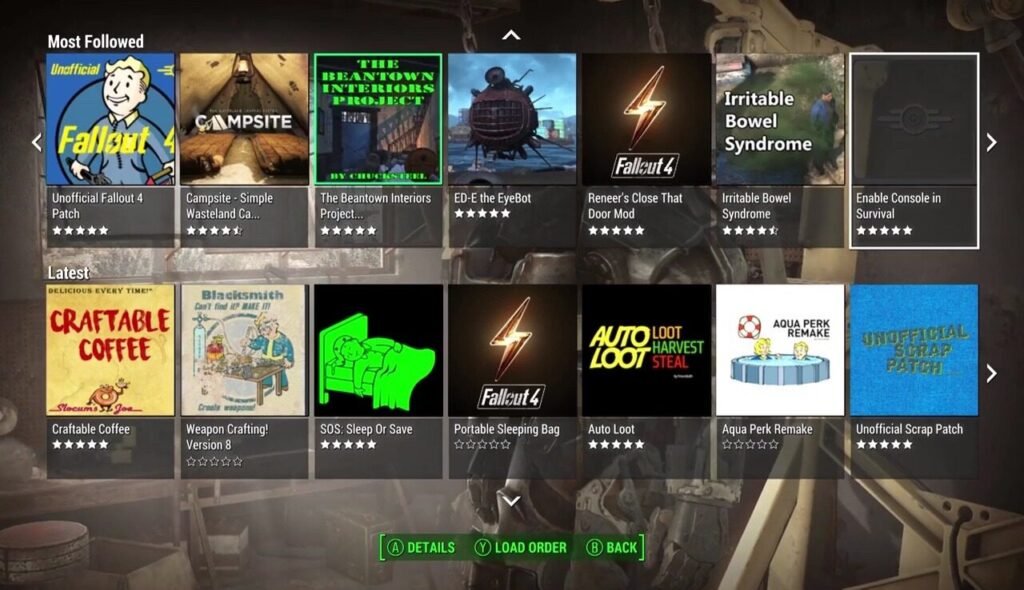Open the SOS Sleep Or Save mod
This screenshot has height=590, width=1024.
378,381
